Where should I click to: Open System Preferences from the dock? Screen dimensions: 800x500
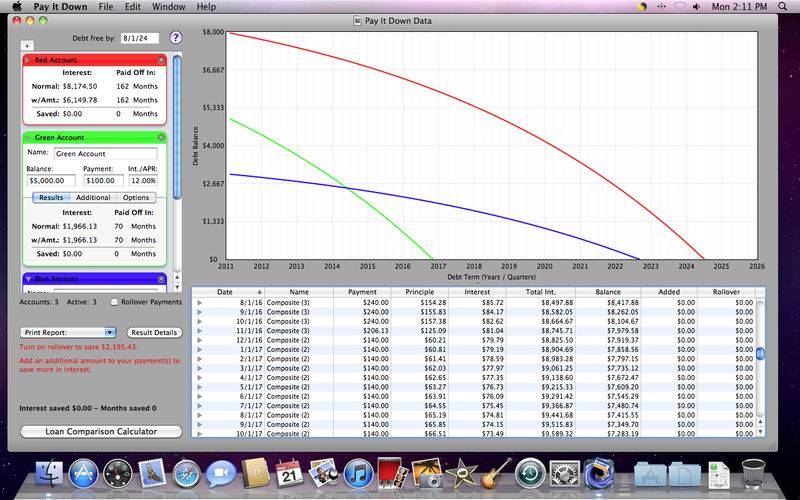(564, 473)
